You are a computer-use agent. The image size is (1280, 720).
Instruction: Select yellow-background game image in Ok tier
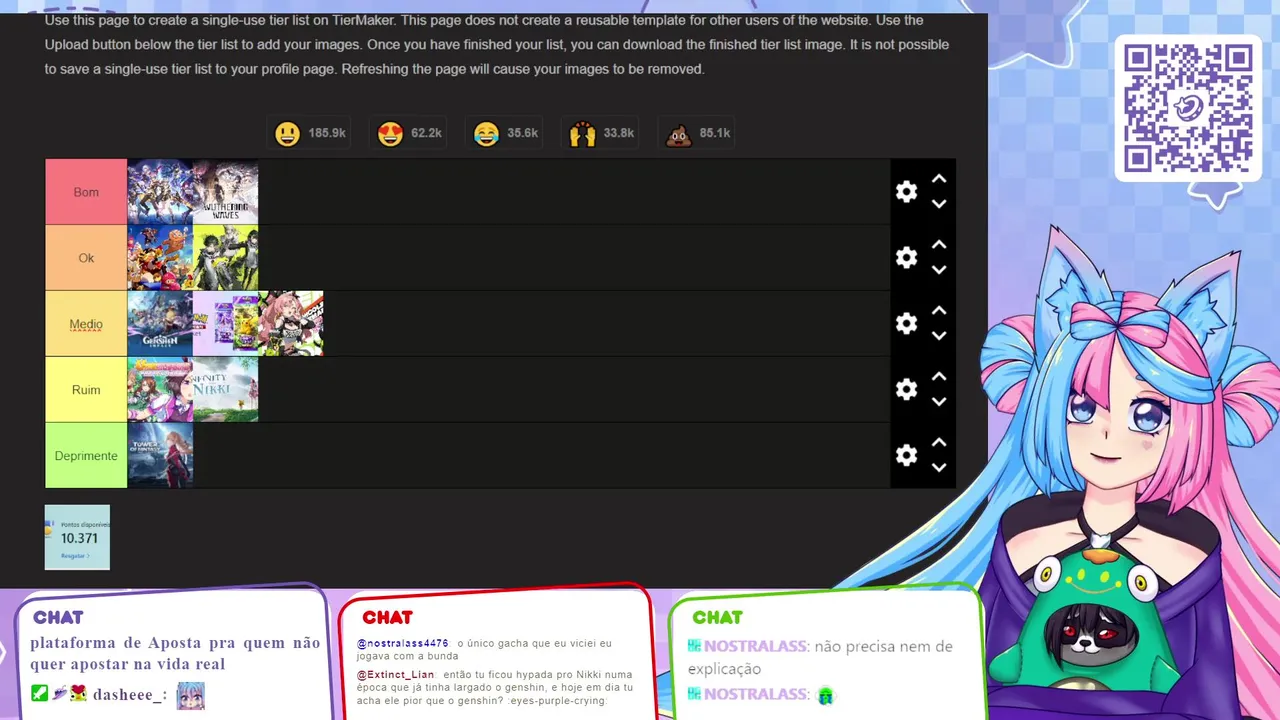(x=225, y=258)
